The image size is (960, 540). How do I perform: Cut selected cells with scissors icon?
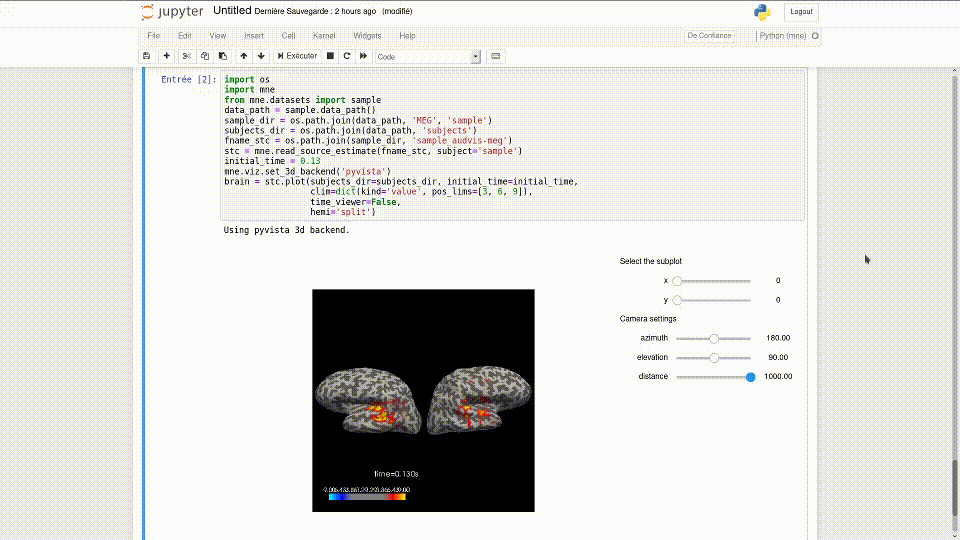point(187,56)
